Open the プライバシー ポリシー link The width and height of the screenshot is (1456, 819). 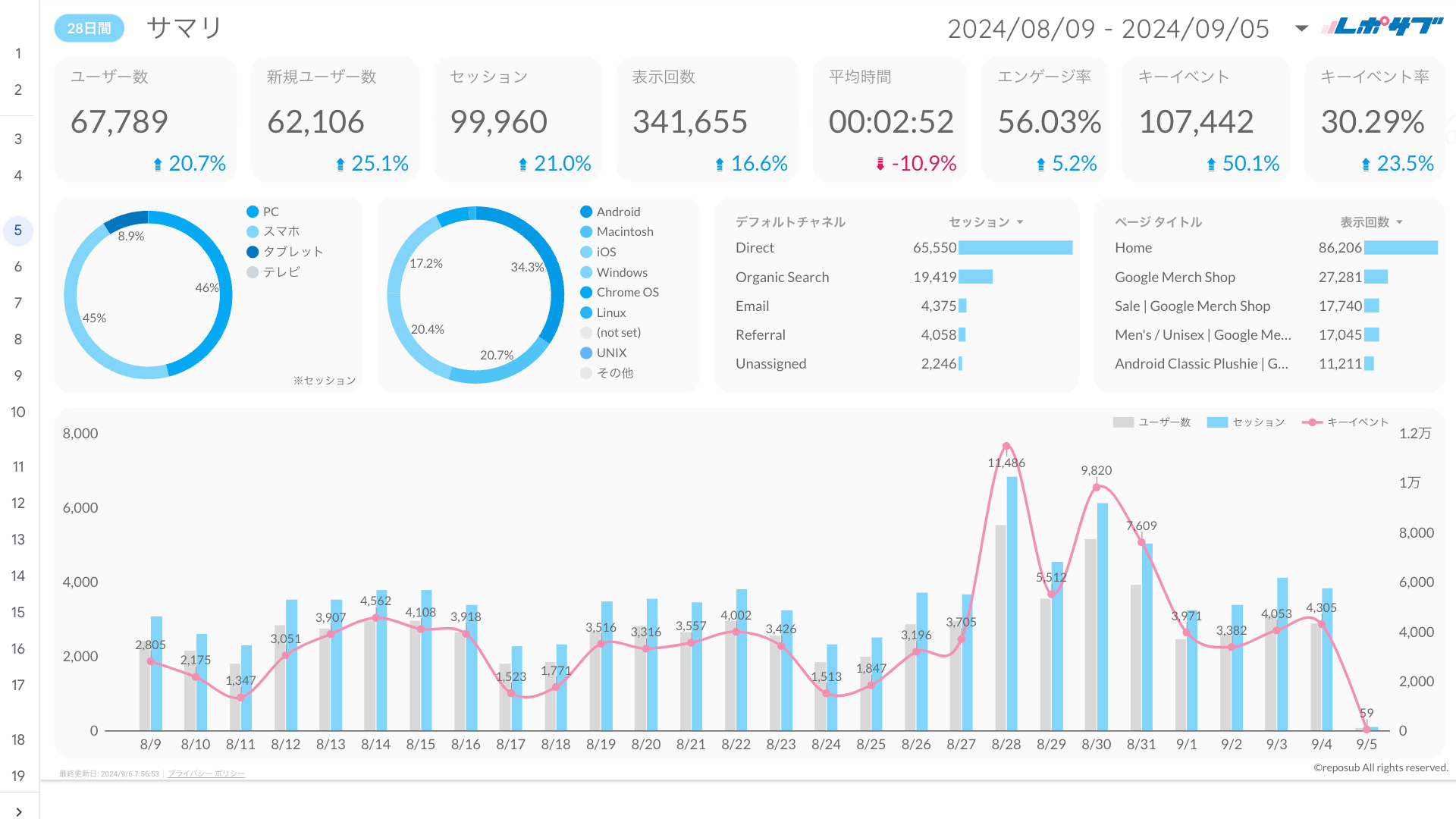tap(206, 773)
